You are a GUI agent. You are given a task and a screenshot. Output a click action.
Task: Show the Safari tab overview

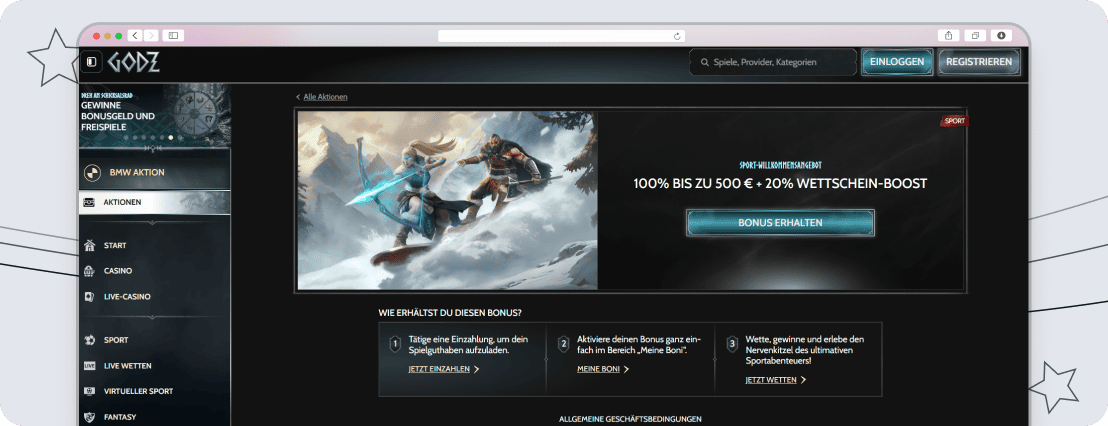point(975,35)
